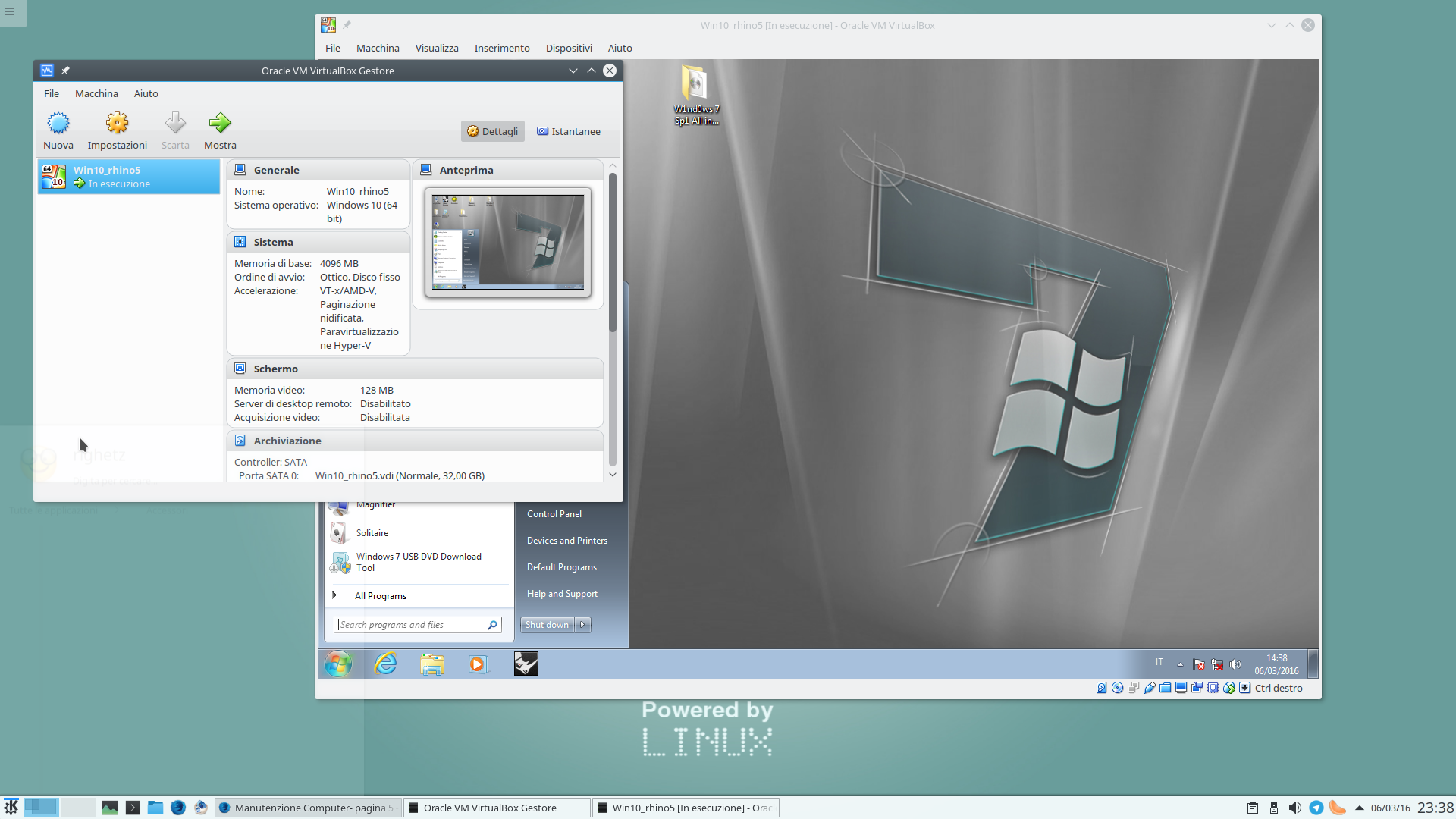Image resolution: width=1456 pixels, height=819 pixels.
Task: Click the guest Action Center flag icon
Action: (x=1199, y=664)
